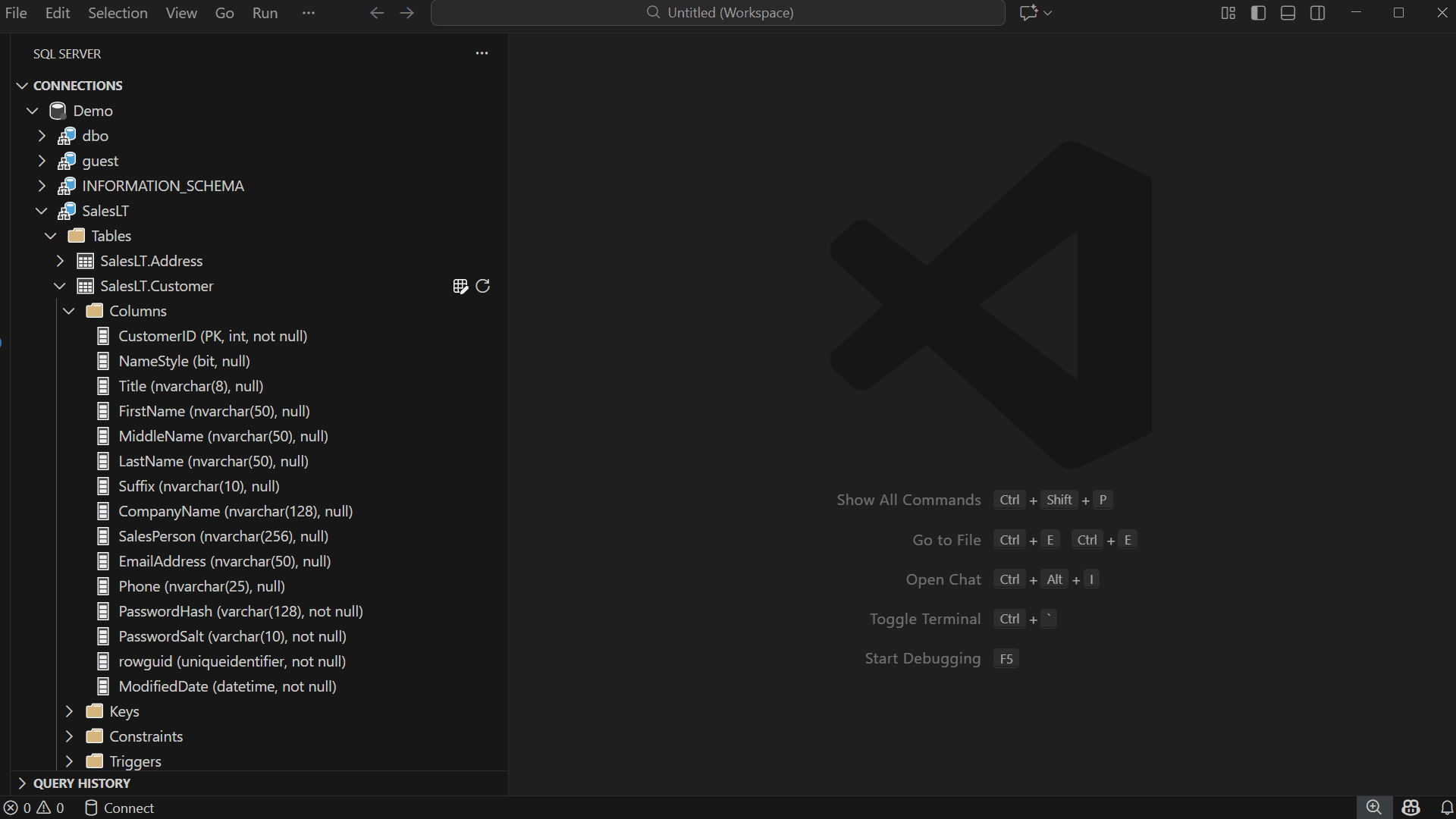This screenshot has width=1456, height=819.
Task: Click the Untitled (Workspace) search box
Action: (717, 13)
